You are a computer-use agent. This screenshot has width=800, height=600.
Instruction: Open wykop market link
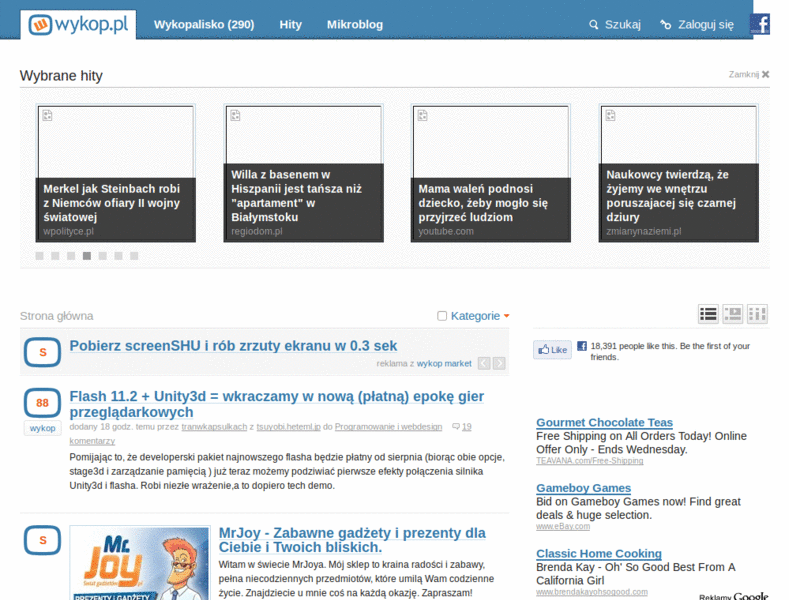tap(444, 363)
